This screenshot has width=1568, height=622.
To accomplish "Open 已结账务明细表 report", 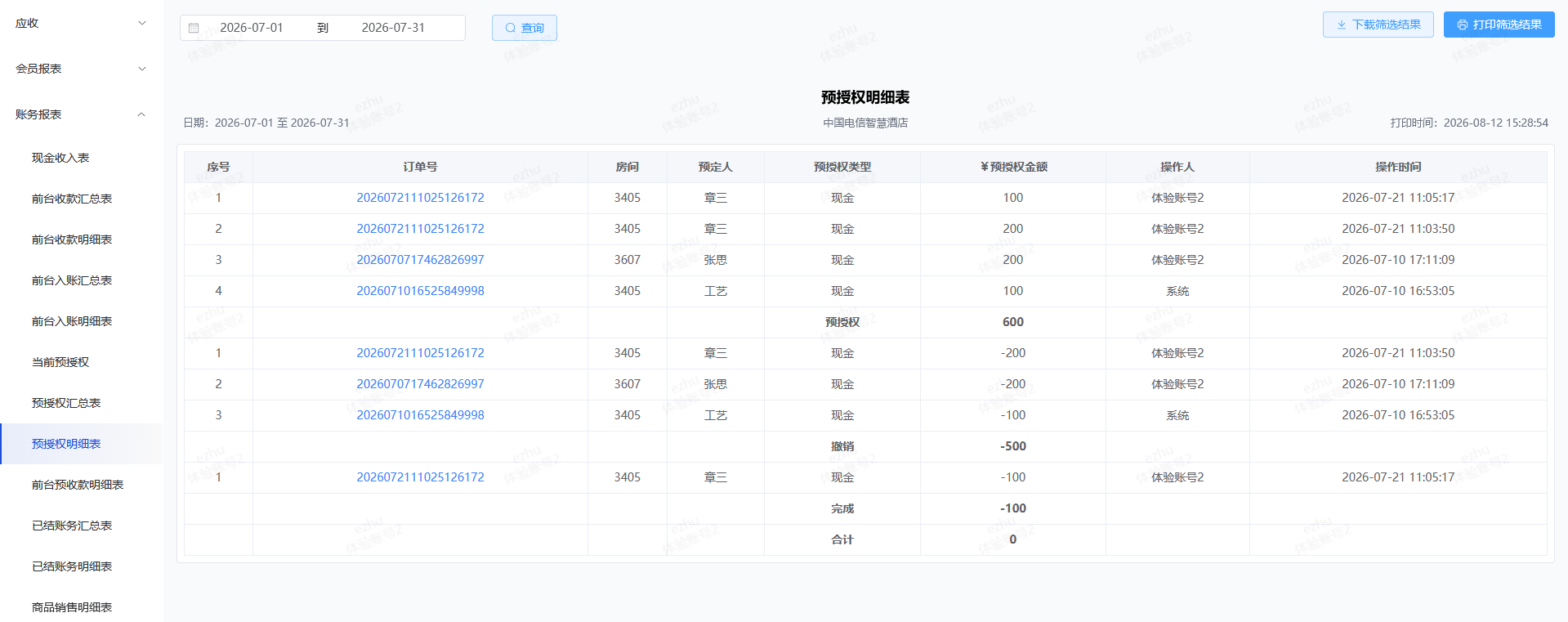I will (x=72, y=566).
